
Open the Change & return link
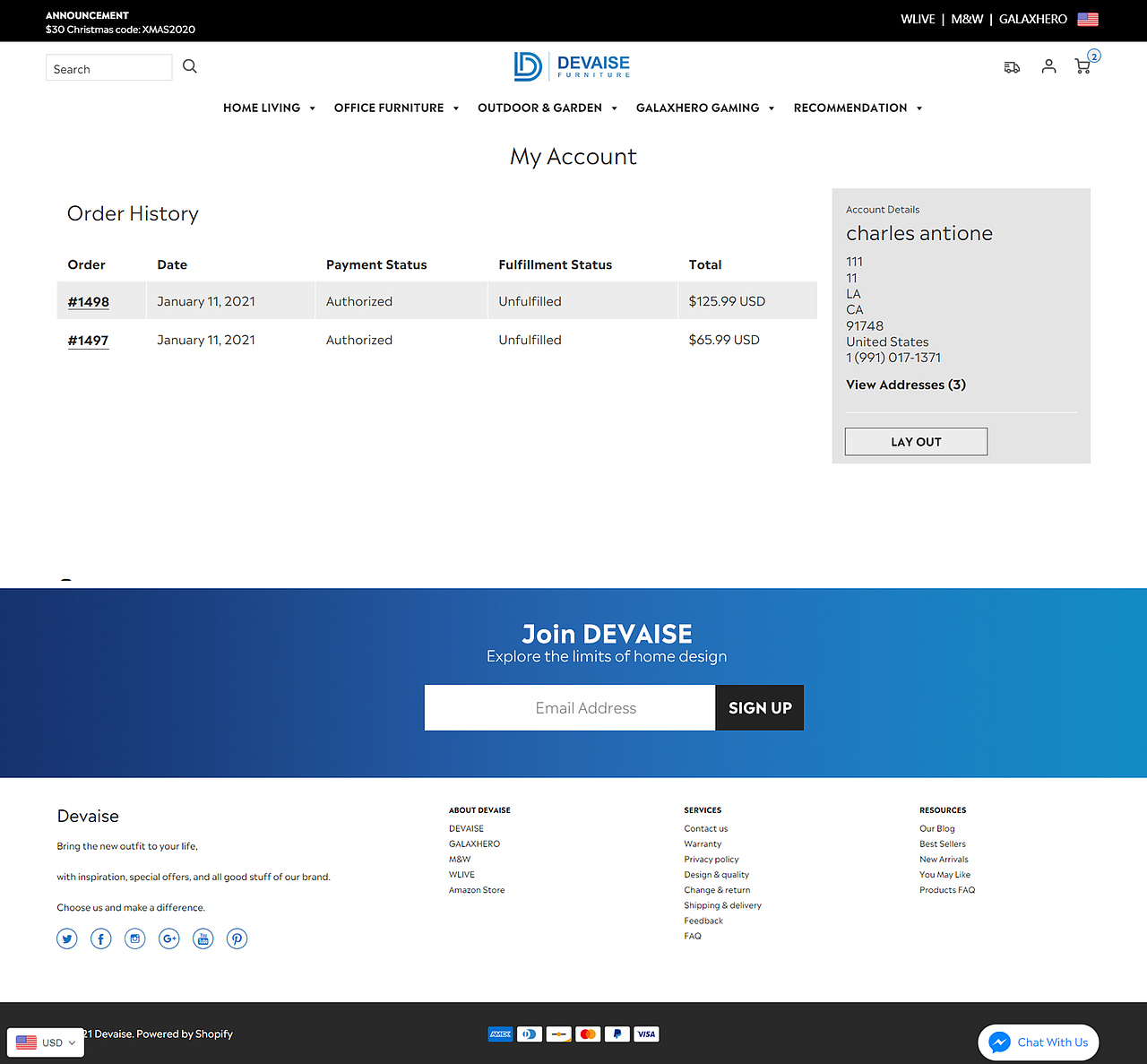point(717,890)
